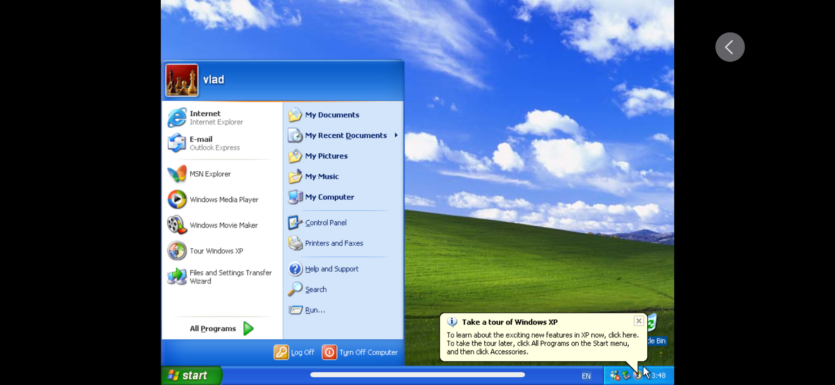This screenshot has height=385, width=835.
Task: Expand All Programs menu
Action: 222,329
